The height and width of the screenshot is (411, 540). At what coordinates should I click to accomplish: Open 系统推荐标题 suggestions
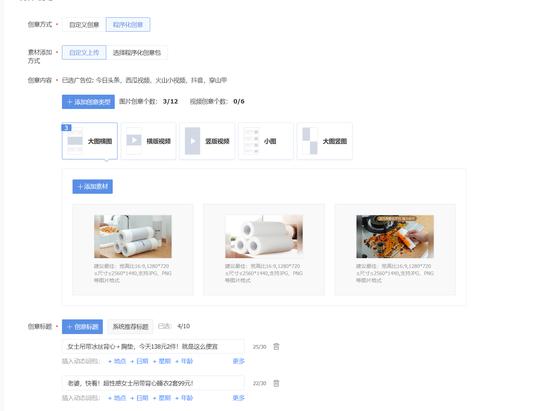[x=131, y=327]
